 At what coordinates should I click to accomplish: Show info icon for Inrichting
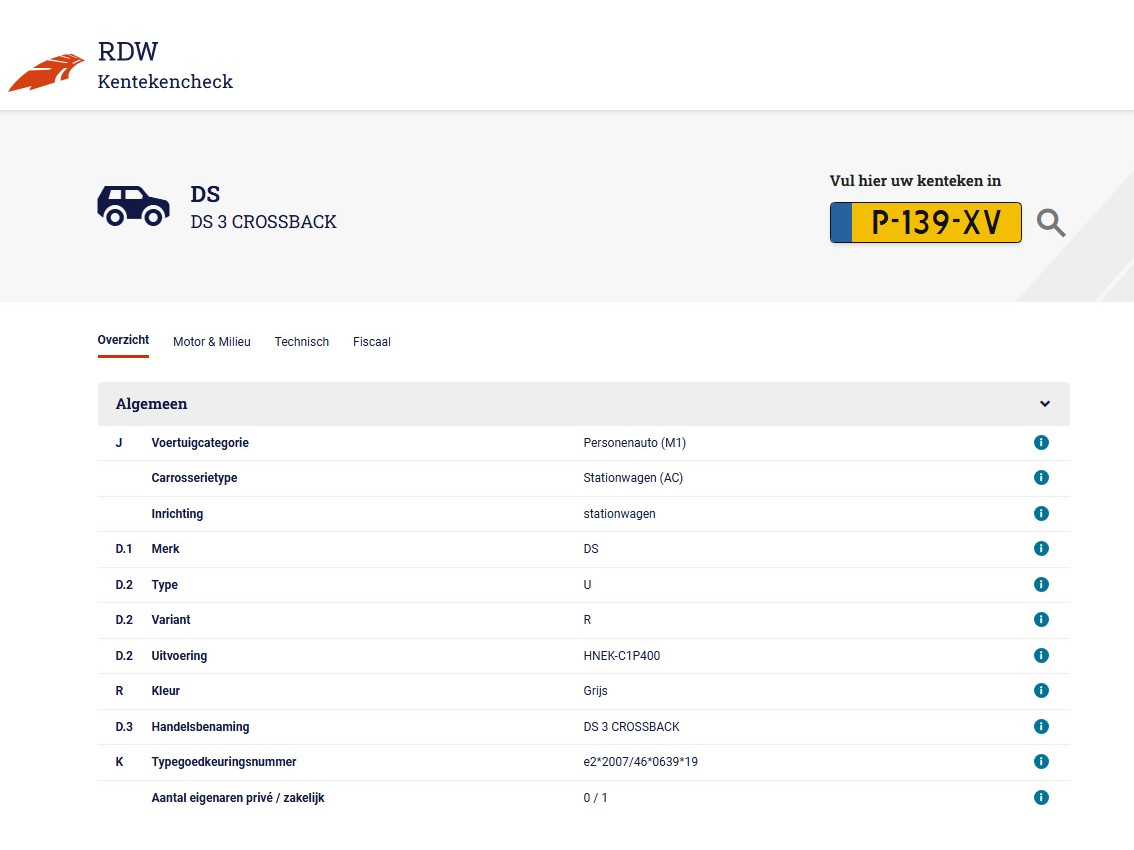point(1041,514)
